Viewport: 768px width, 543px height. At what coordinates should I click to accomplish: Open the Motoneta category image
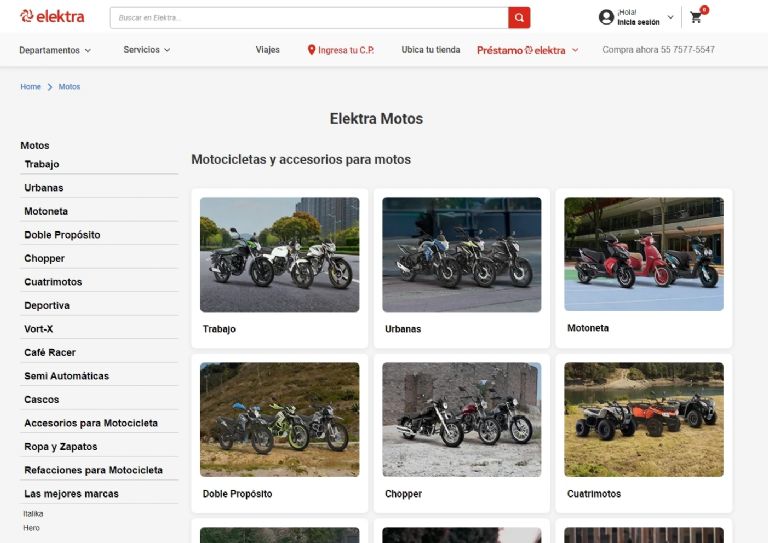coord(643,254)
